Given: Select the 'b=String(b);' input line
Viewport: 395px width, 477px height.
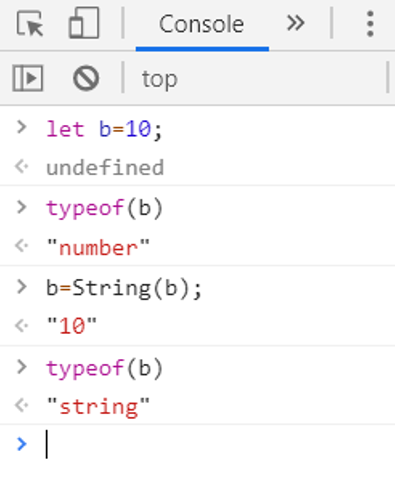Looking at the screenshot, I should pyautogui.click(x=124, y=288).
